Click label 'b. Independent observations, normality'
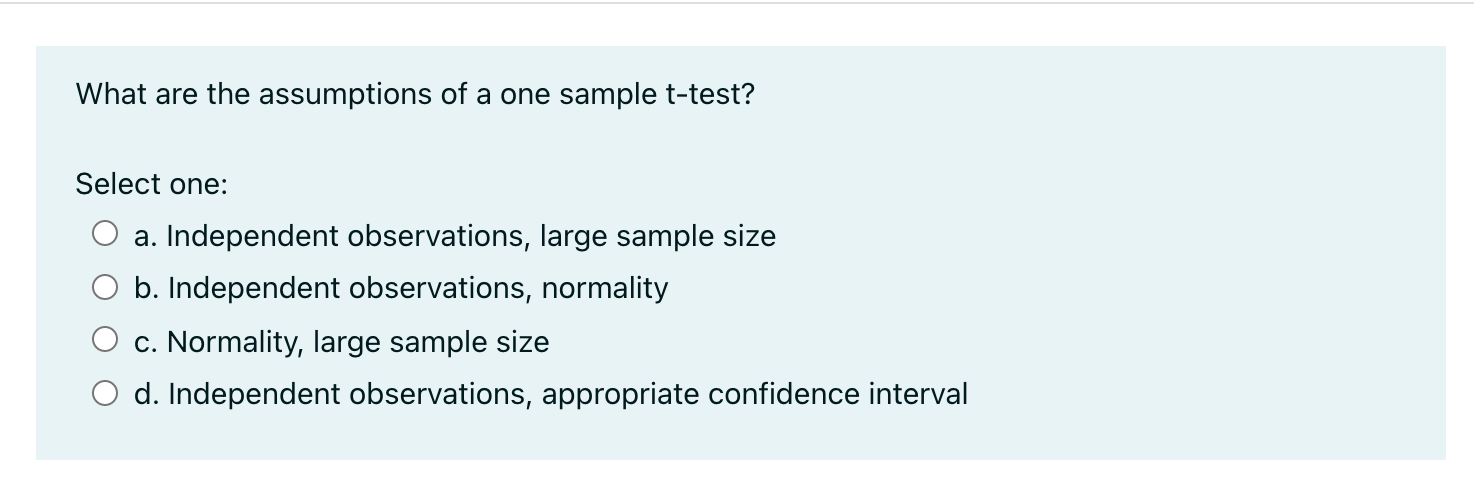This screenshot has width=1474, height=496. coord(401,289)
